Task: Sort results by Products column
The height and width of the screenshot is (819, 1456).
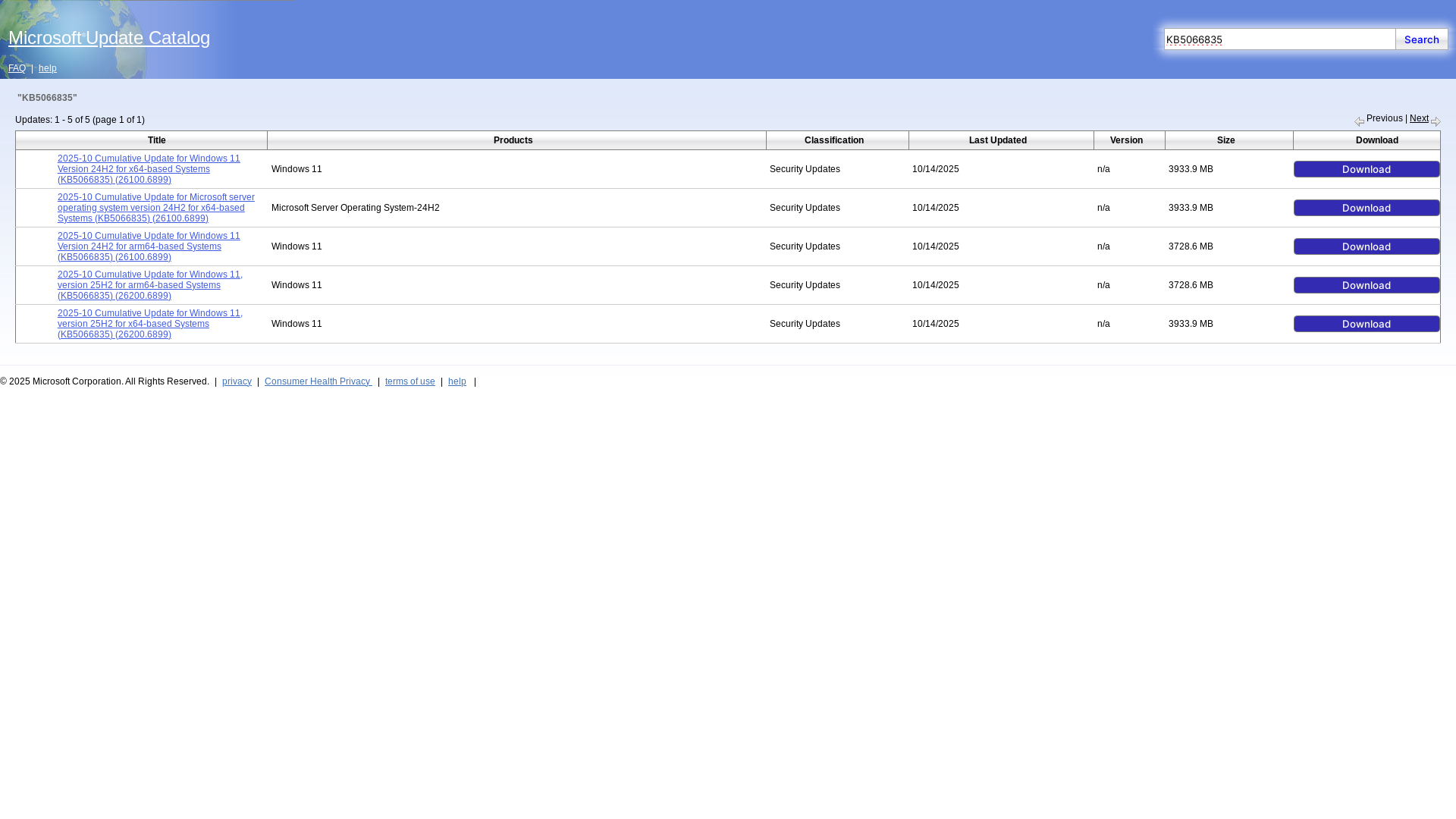Action: click(513, 140)
